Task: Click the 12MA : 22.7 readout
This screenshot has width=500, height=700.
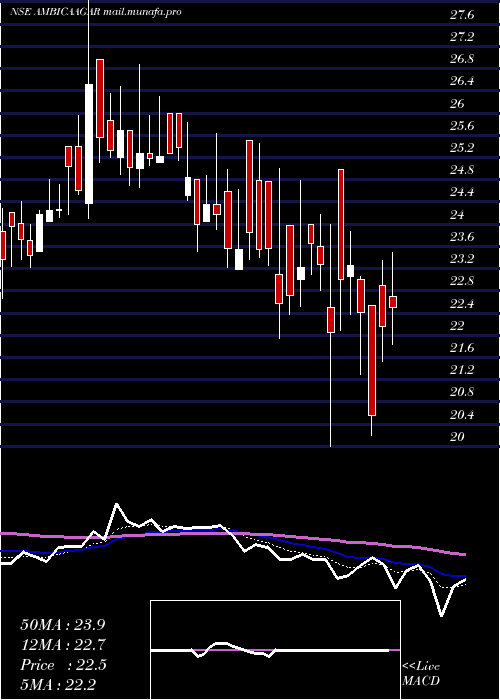Action: [63, 646]
